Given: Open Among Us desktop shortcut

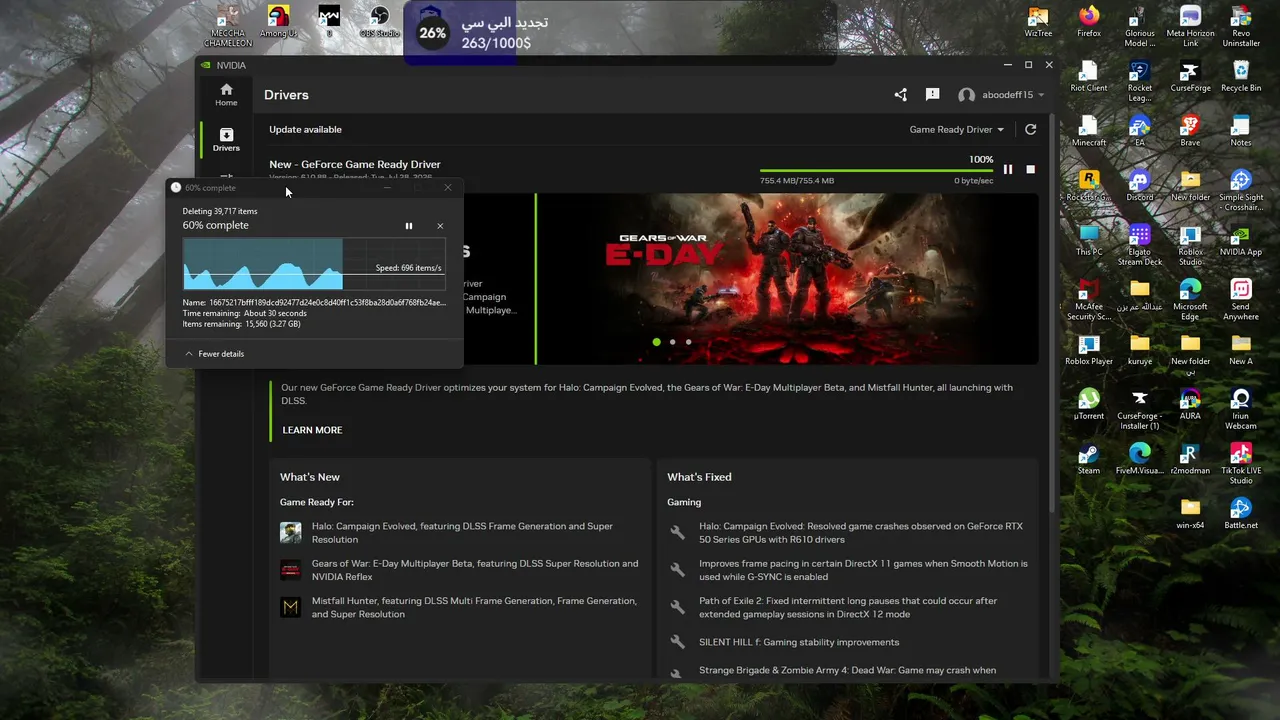Looking at the screenshot, I should pos(278,22).
